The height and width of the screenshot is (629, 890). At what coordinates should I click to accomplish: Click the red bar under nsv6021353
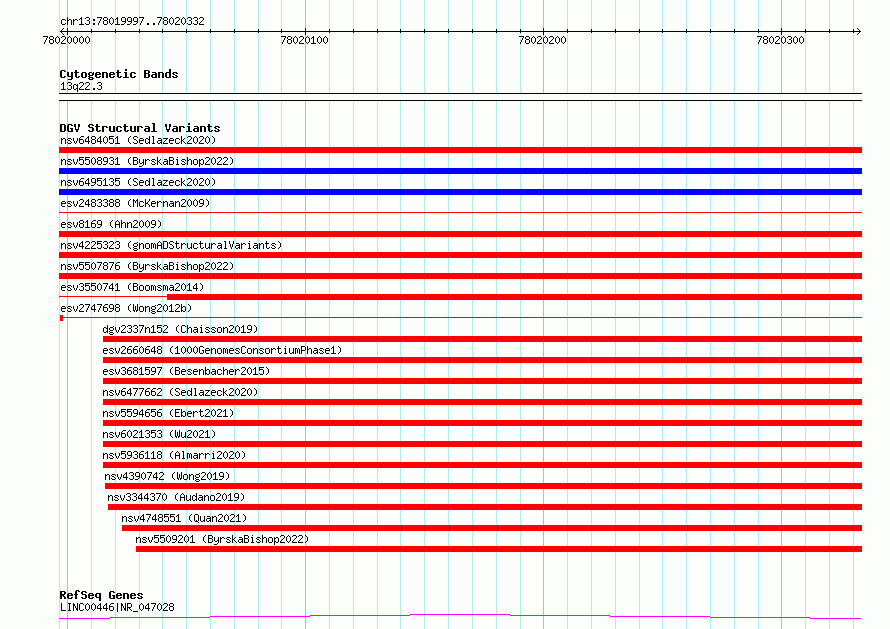tap(482, 444)
